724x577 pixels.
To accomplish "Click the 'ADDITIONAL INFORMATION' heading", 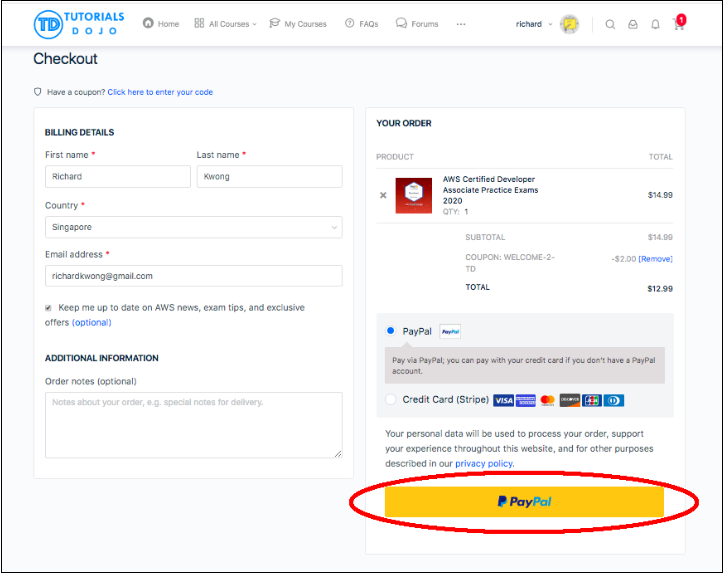I will point(102,358).
